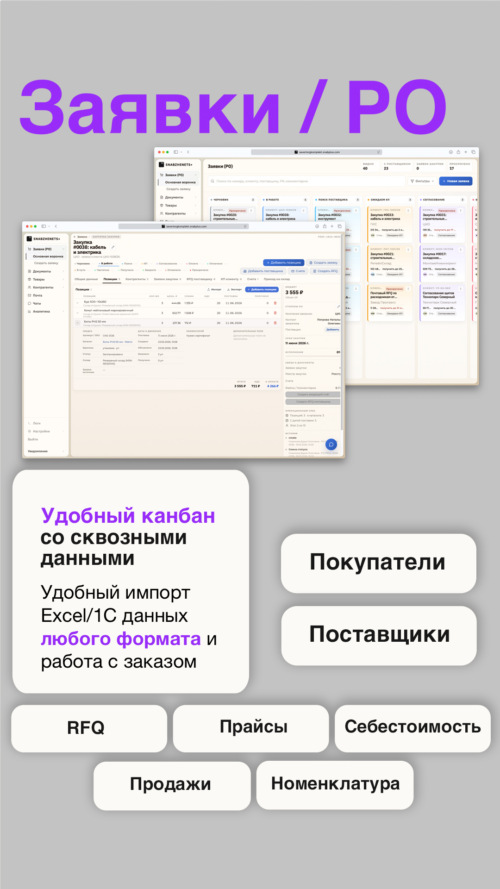Screen dimensions: 500x889
Task: Click Себестоимость pill
Action: (413, 728)
